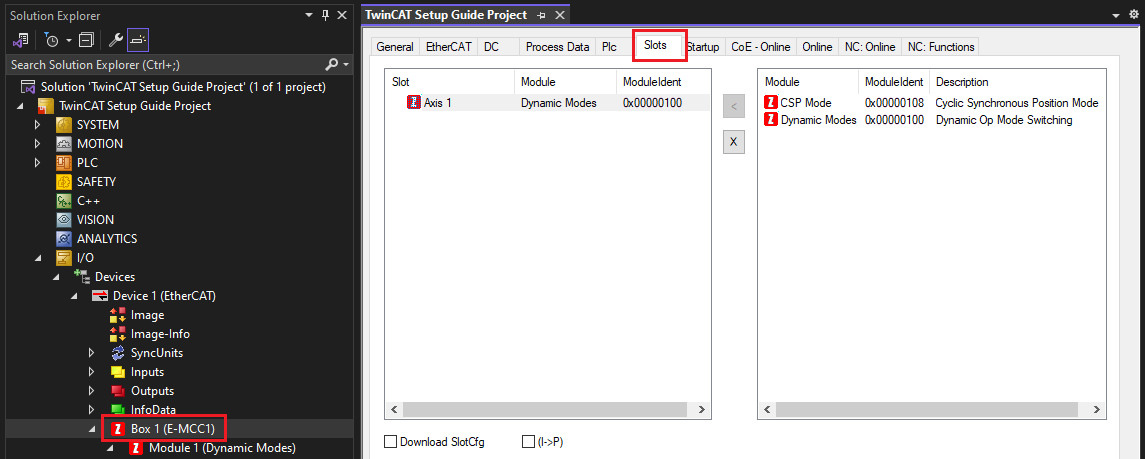
Task: Switch to the EtherCAT tab
Action: (x=449, y=47)
